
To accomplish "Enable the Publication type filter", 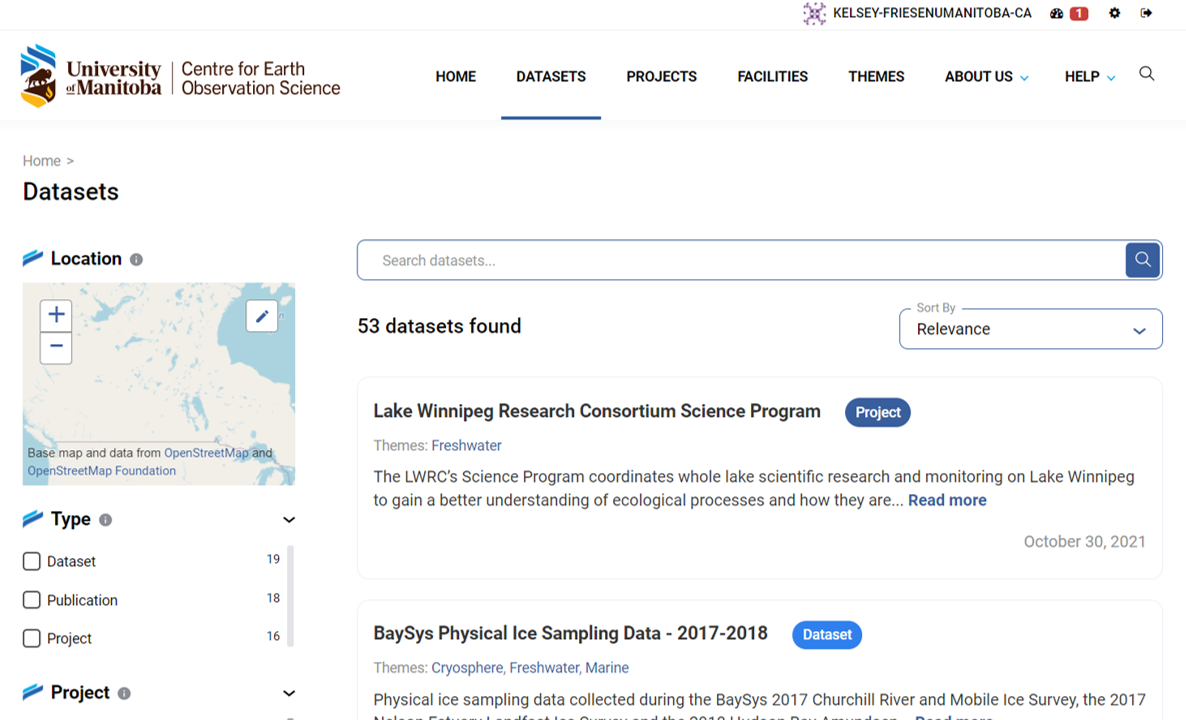I will pos(32,600).
